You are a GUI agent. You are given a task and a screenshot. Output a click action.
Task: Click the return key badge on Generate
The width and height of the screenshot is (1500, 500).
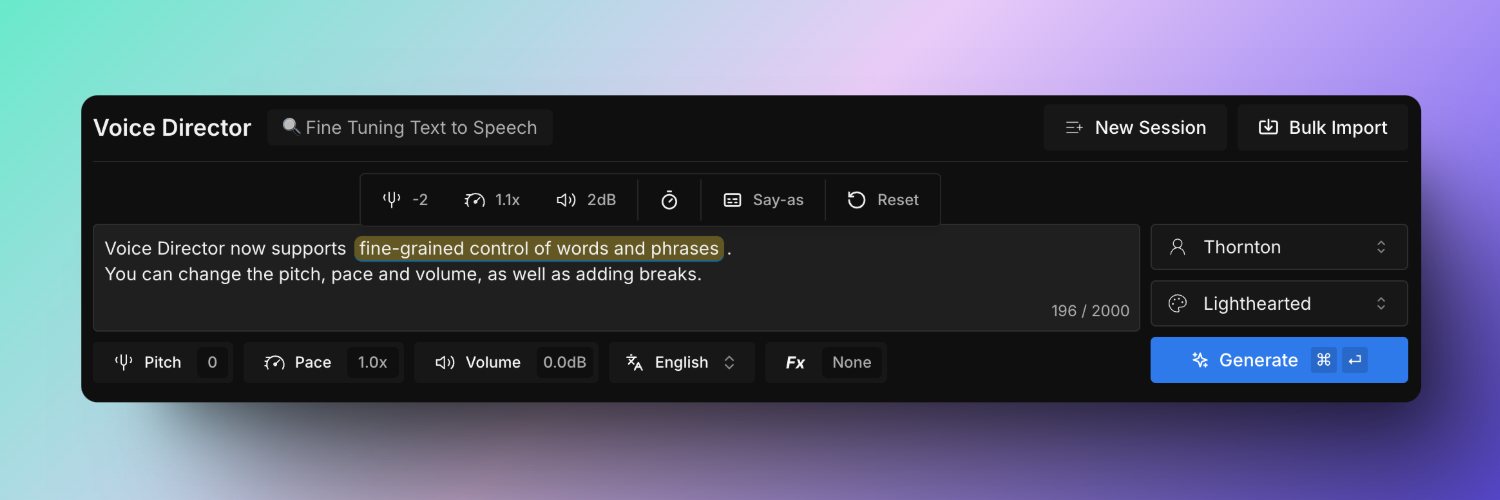pyautogui.click(x=1354, y=360)
